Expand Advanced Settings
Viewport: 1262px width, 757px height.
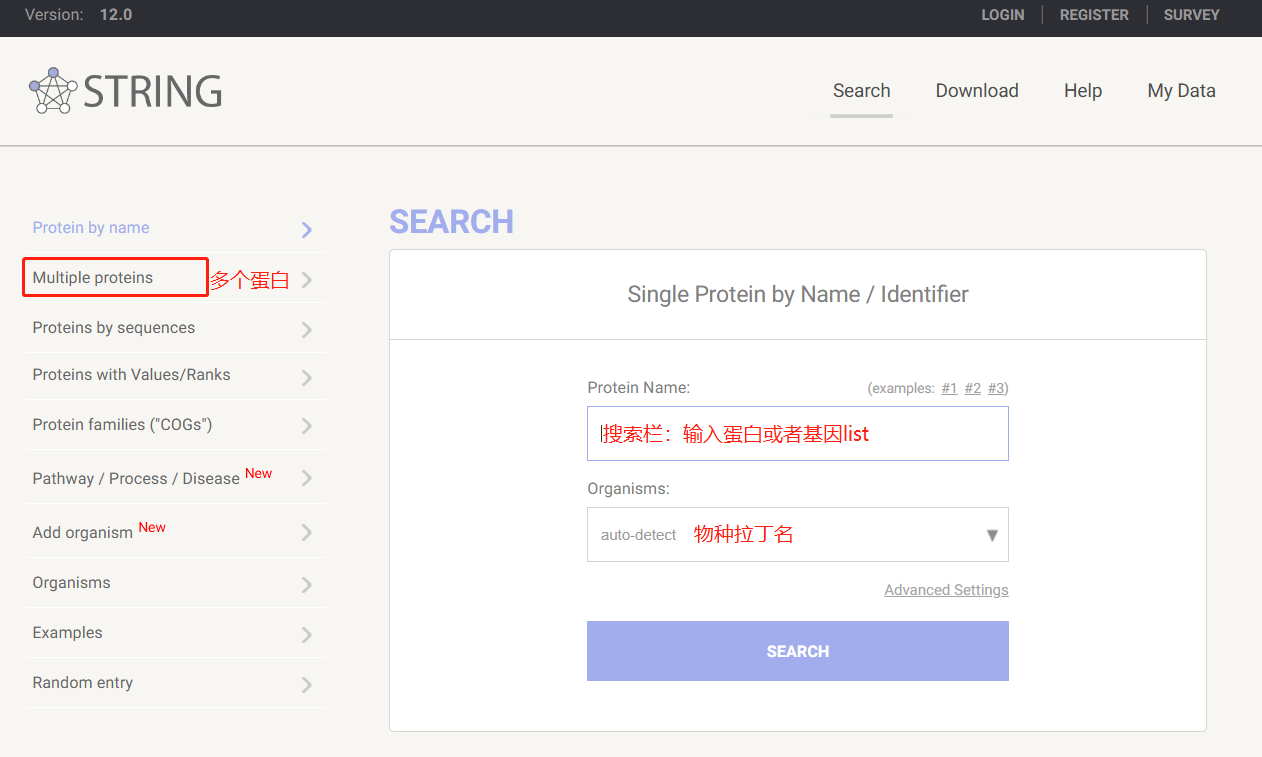[946, 590]
